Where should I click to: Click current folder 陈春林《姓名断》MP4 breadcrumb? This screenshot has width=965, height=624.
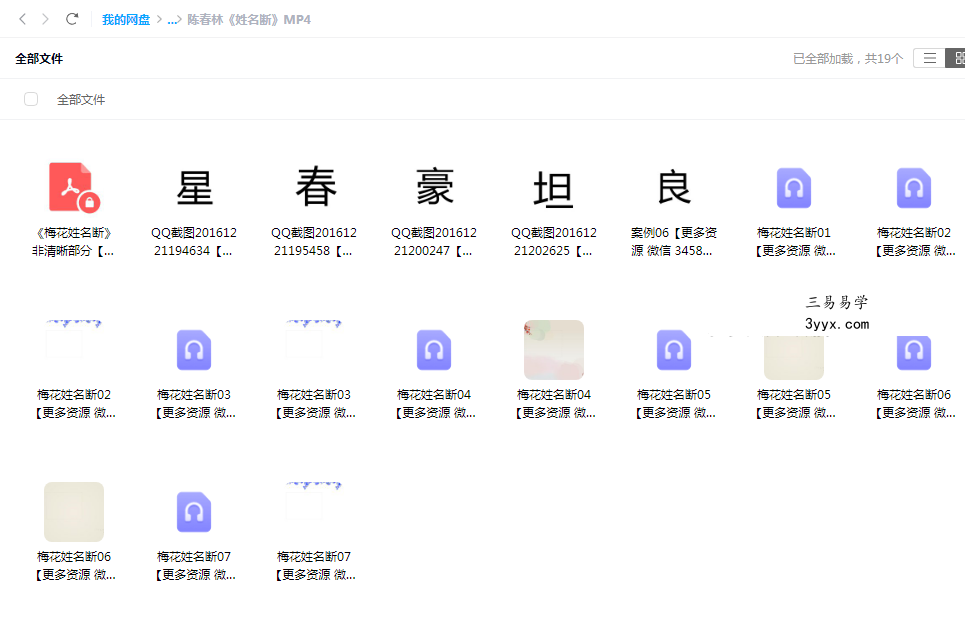249,20
